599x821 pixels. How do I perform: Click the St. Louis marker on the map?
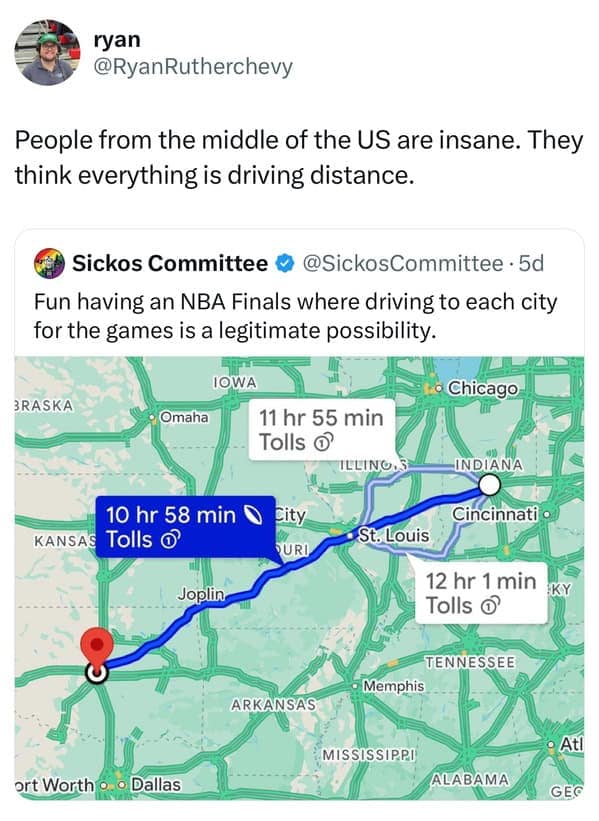(x=350, y=535)
